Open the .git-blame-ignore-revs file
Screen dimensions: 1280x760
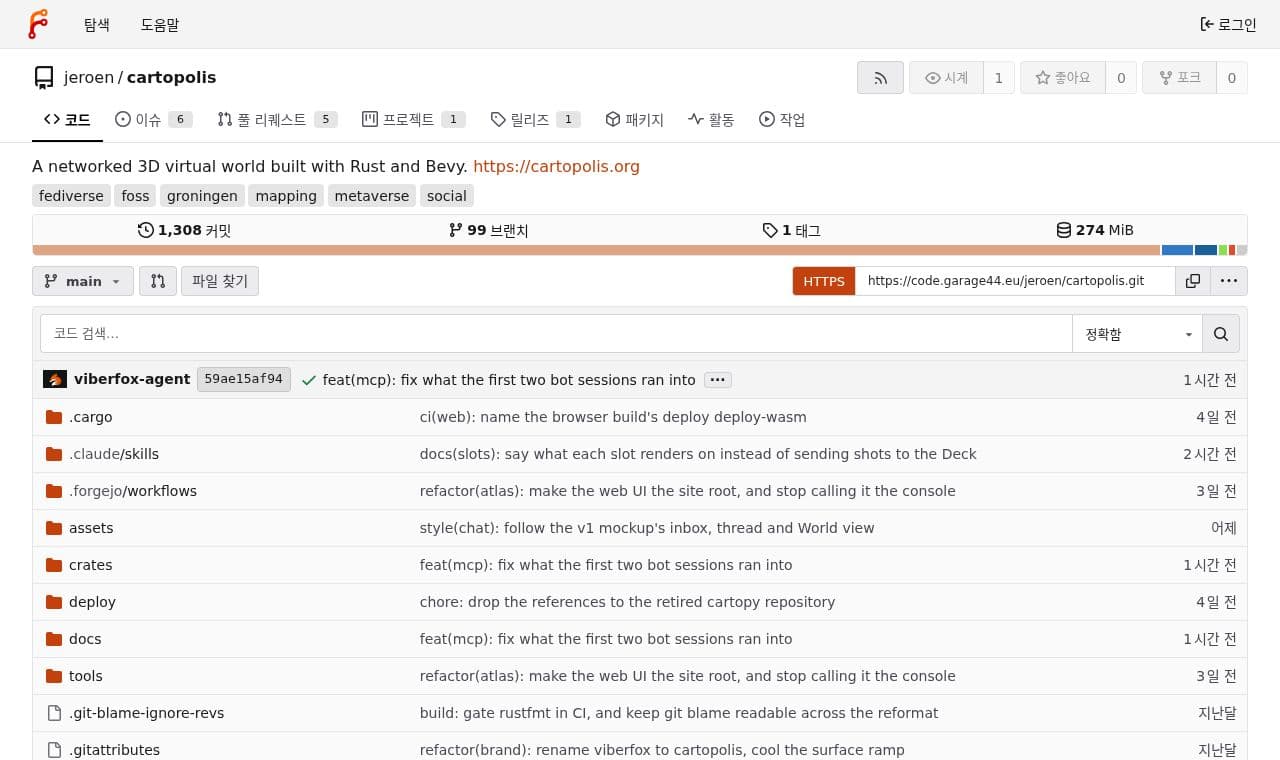146,713
